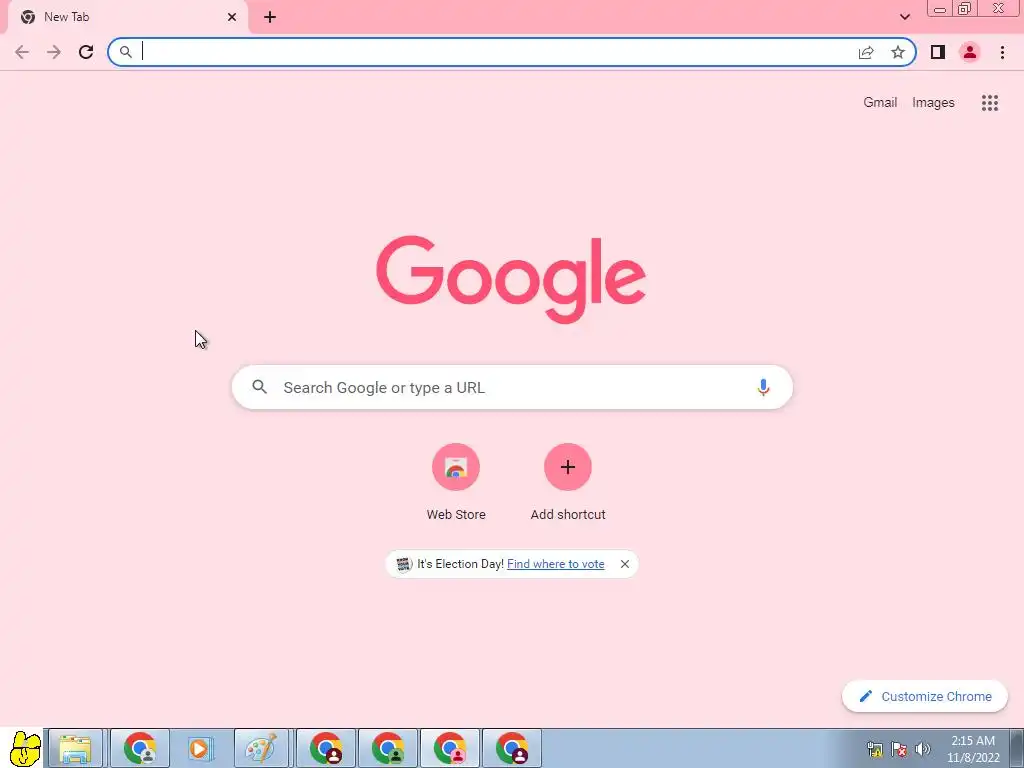Launch Windows Media Player from the taskbar

pos(200,748)
